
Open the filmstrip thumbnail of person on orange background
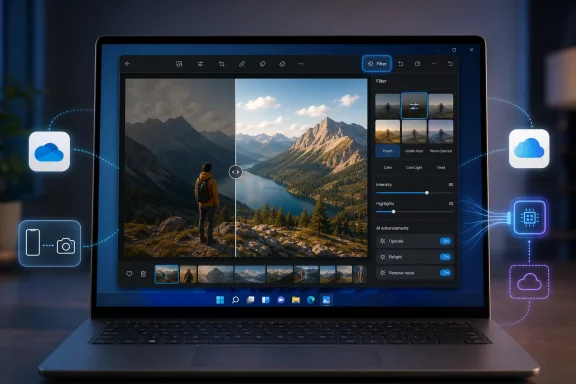point(188,274)
